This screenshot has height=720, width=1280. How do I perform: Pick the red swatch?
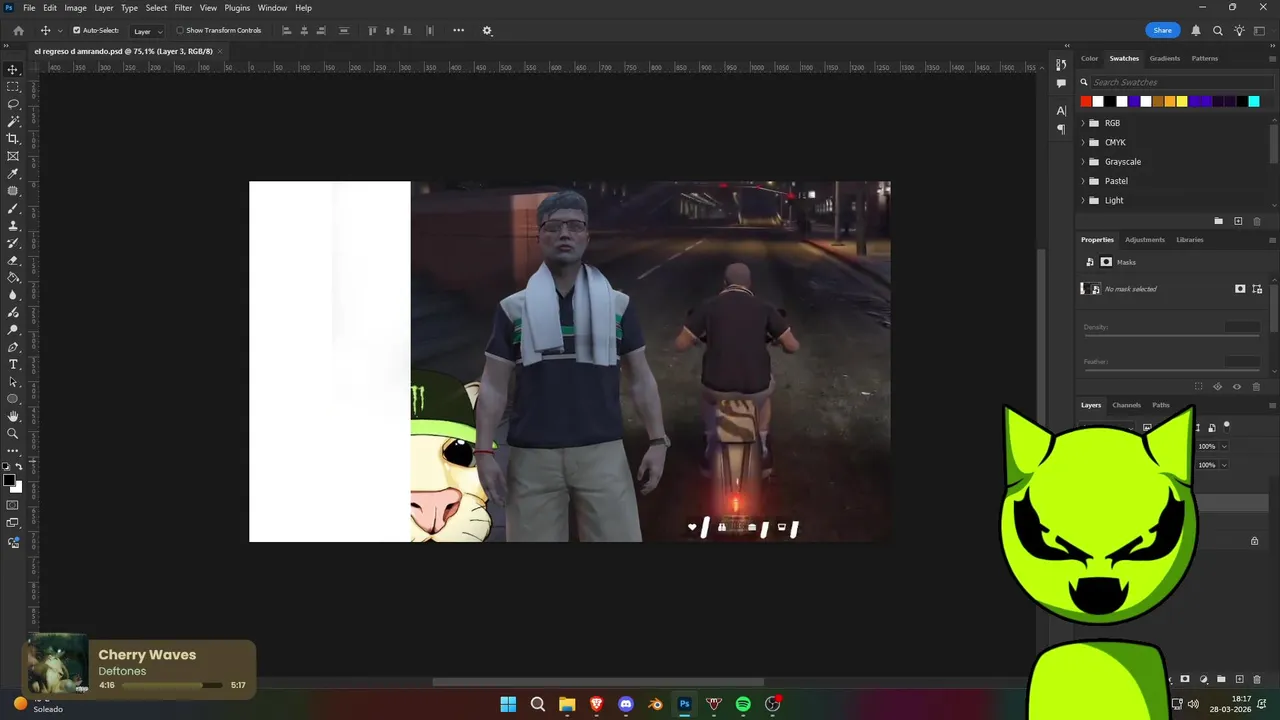1086,101
